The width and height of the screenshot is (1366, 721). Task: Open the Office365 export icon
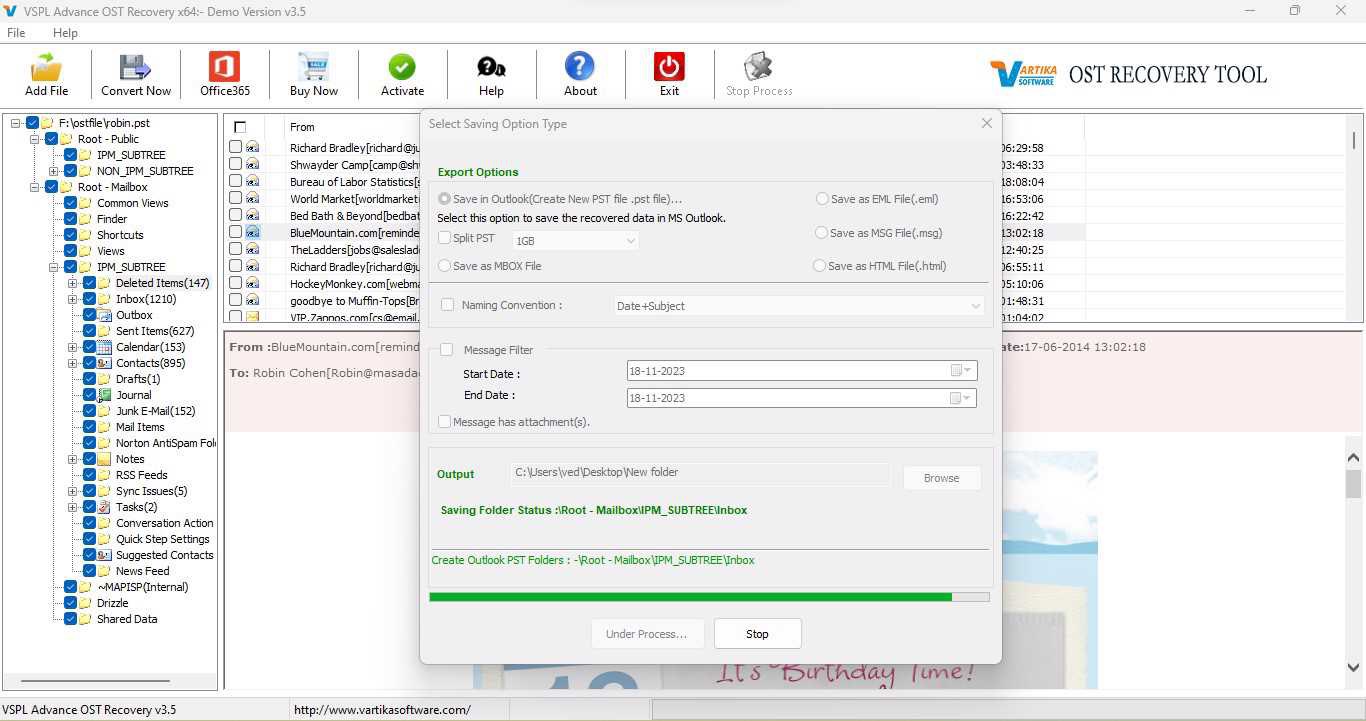[224, 67]
